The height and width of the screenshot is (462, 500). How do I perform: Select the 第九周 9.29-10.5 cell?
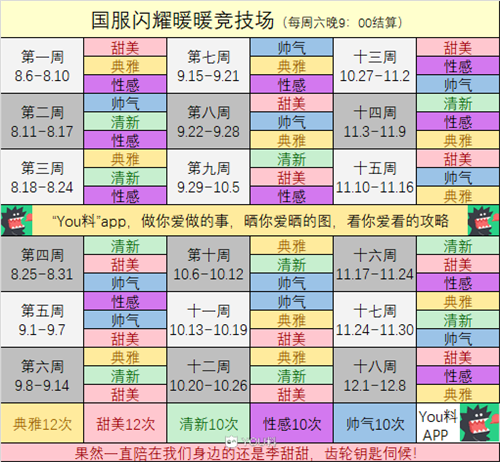click(x=208, y=177)
